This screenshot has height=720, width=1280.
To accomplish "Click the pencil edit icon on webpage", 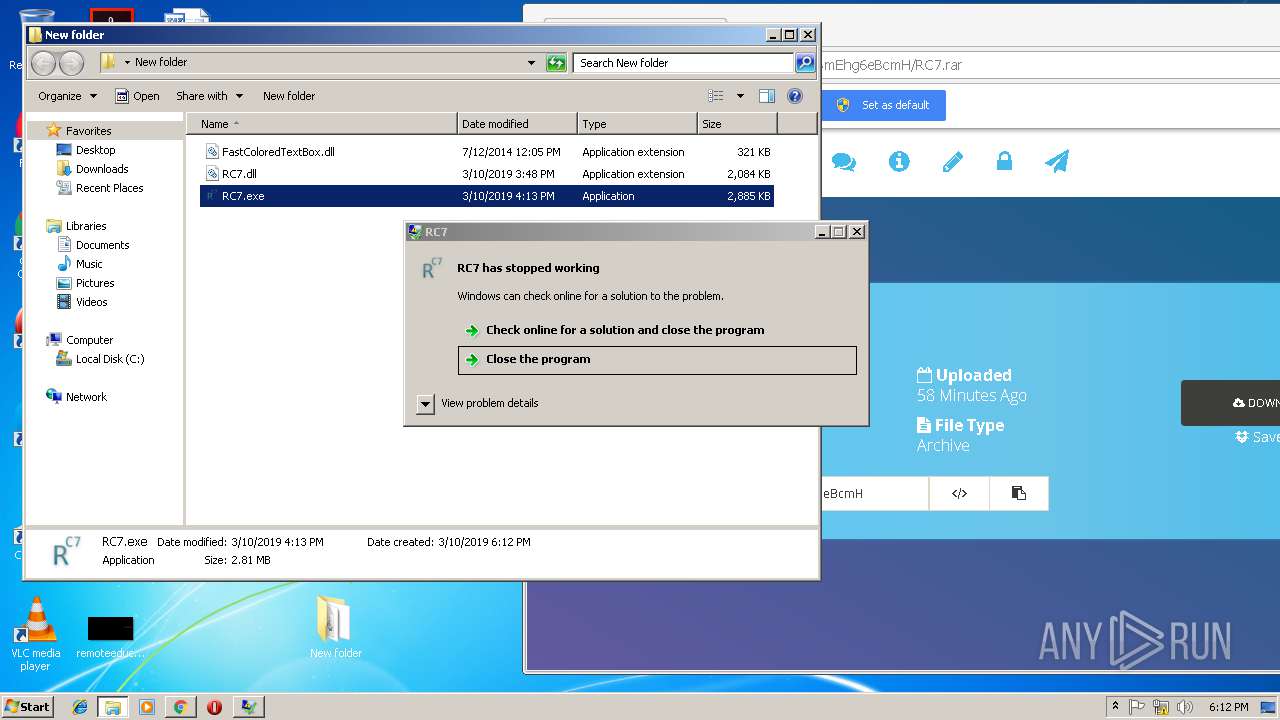I will (952, 161).
